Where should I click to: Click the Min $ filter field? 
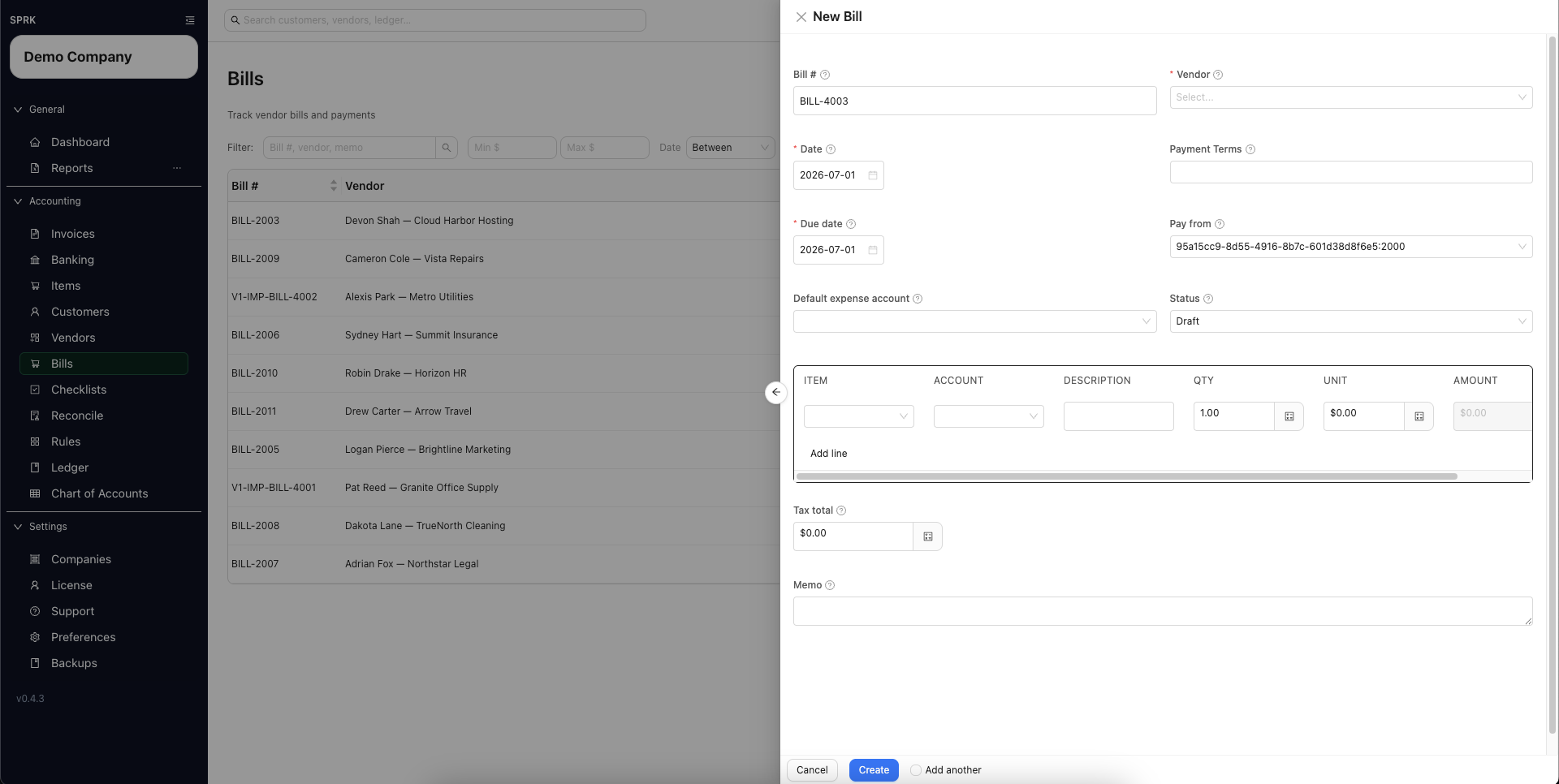pos(512,148)
